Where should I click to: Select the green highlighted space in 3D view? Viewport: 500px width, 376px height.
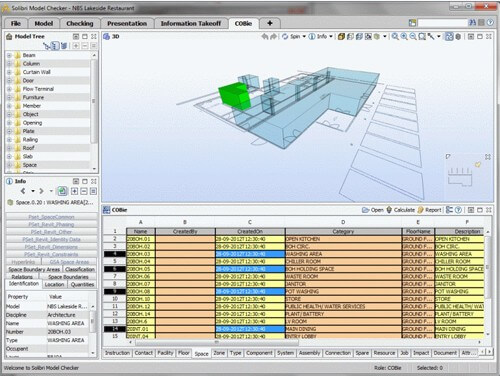coord(235,96)
